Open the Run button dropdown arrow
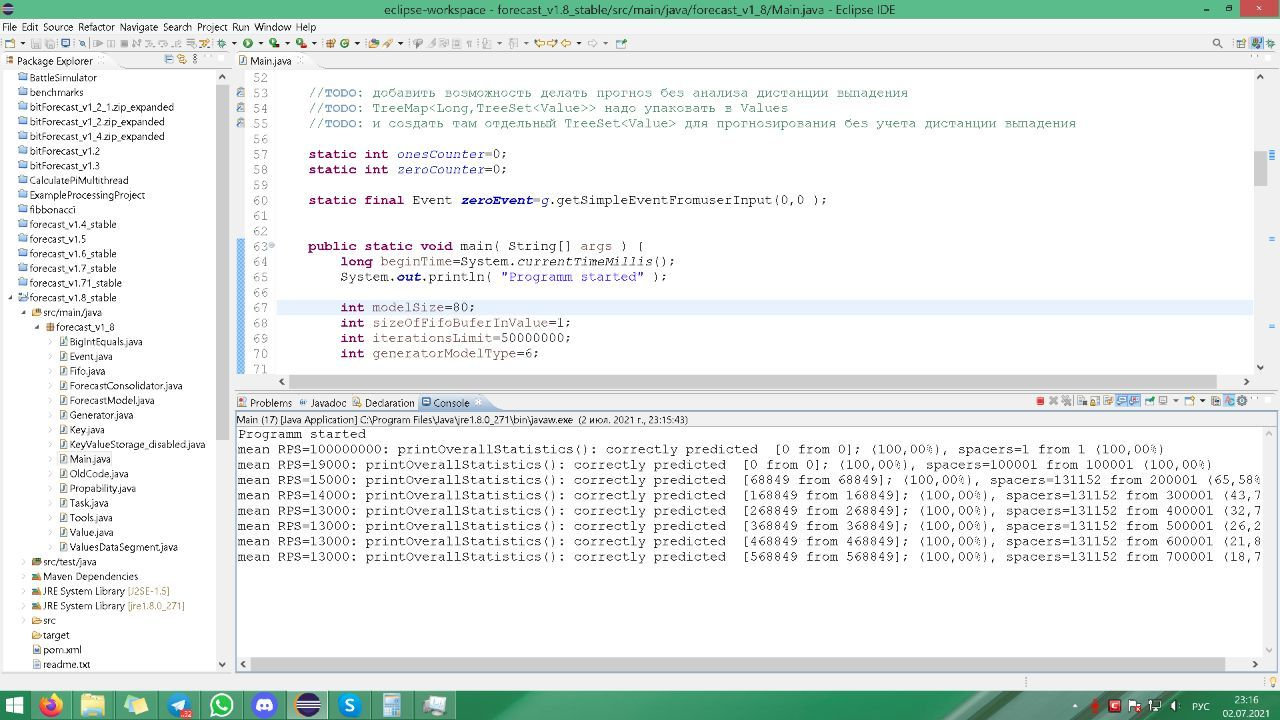Viewport: 1280px width, 720px height. click(259, 43)
